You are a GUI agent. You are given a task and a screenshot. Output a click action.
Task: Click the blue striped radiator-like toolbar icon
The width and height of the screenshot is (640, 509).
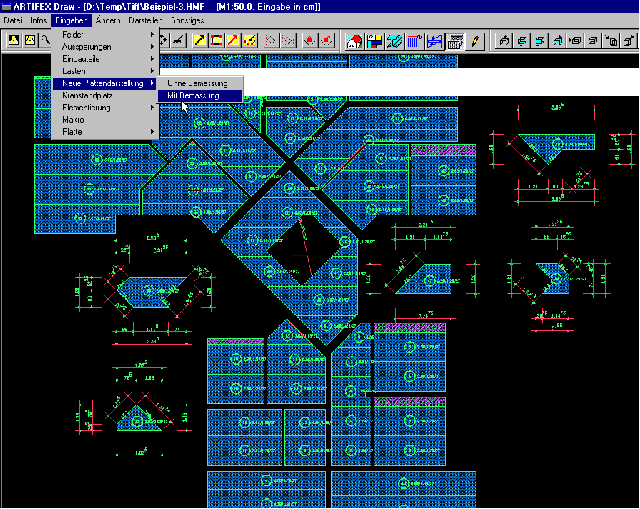[414, 40]
